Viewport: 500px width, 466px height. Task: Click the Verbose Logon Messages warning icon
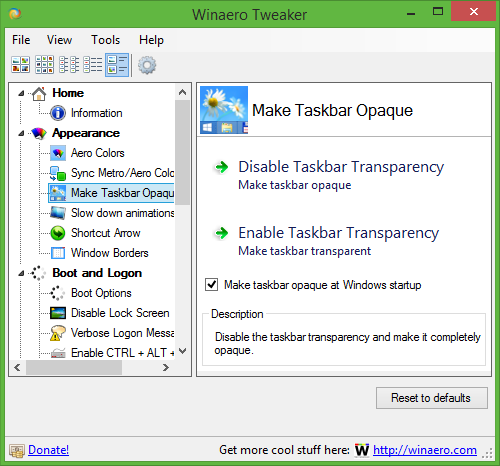tap(57, 333)
